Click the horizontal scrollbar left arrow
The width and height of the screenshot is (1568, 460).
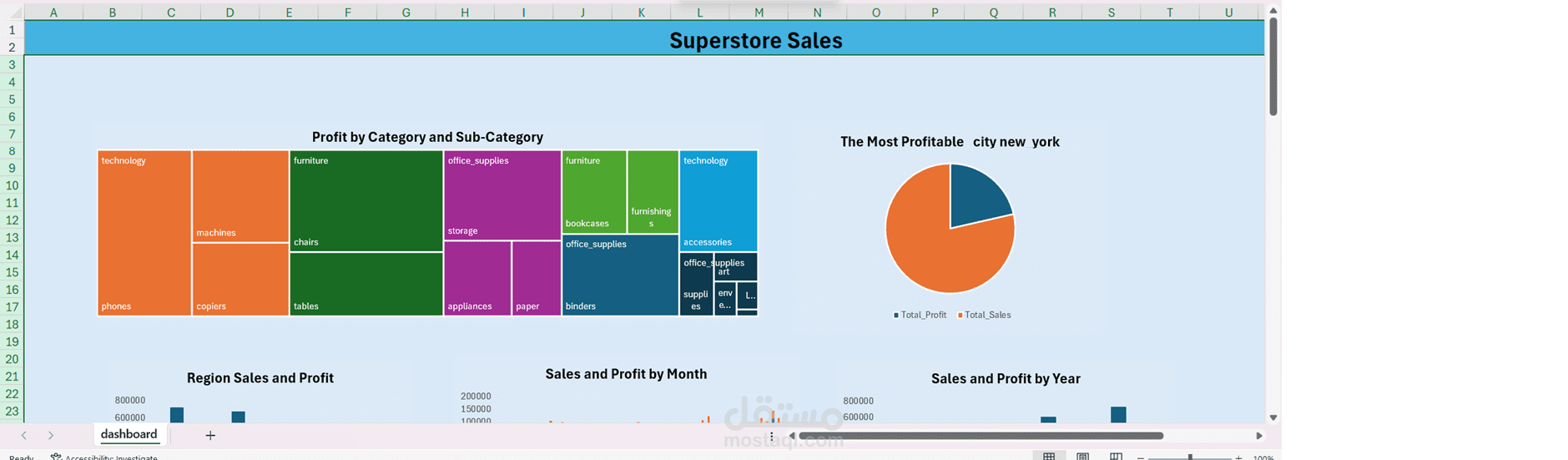pyautogui.click(x=792, y=436)
